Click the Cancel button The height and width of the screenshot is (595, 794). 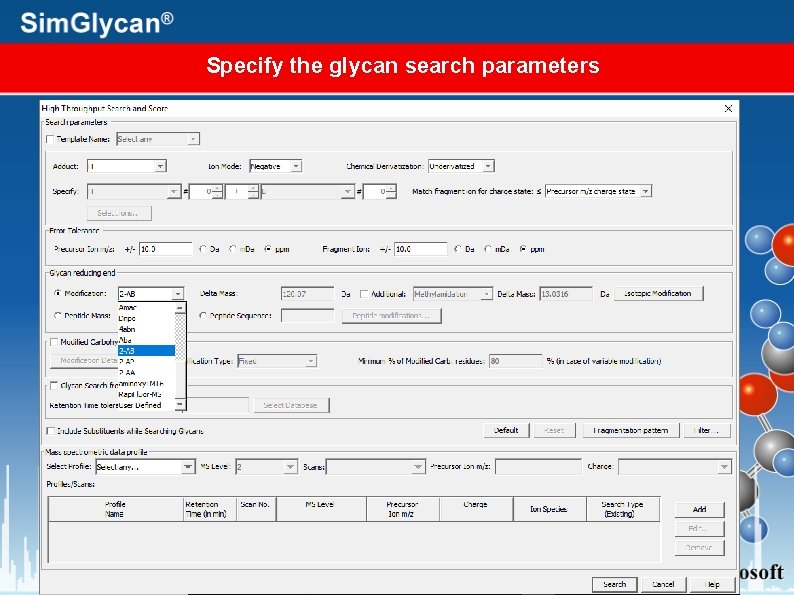663,584
